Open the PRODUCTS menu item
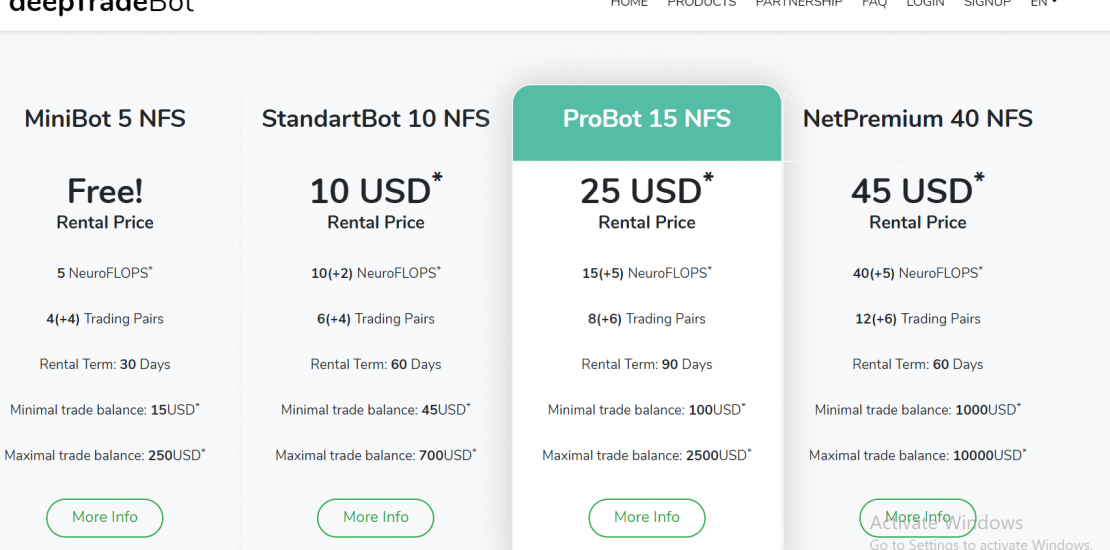Screen dimensions: 1110x550 [701, 4]
